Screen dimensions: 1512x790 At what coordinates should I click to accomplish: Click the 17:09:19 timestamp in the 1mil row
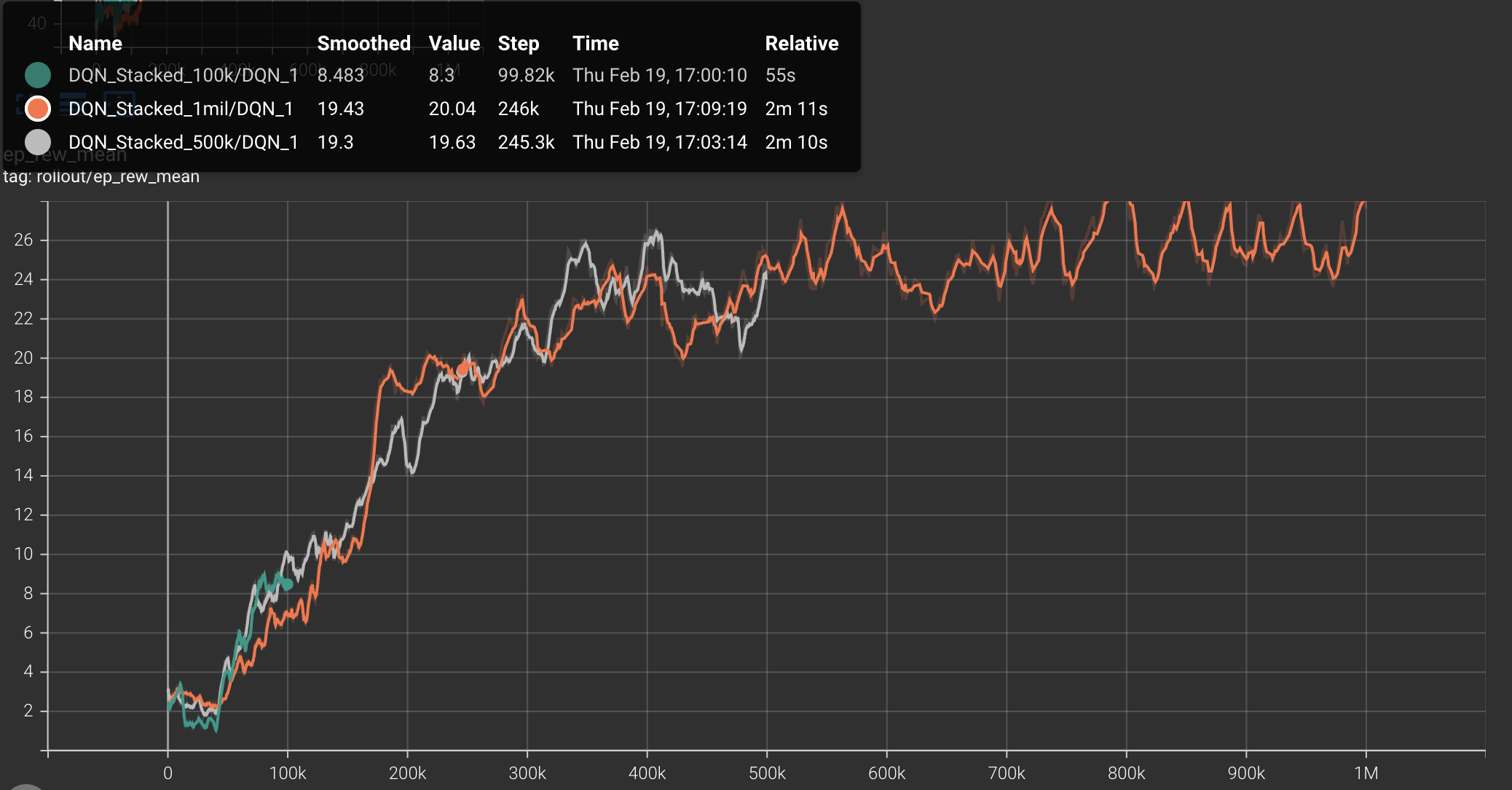coord(710,109)
